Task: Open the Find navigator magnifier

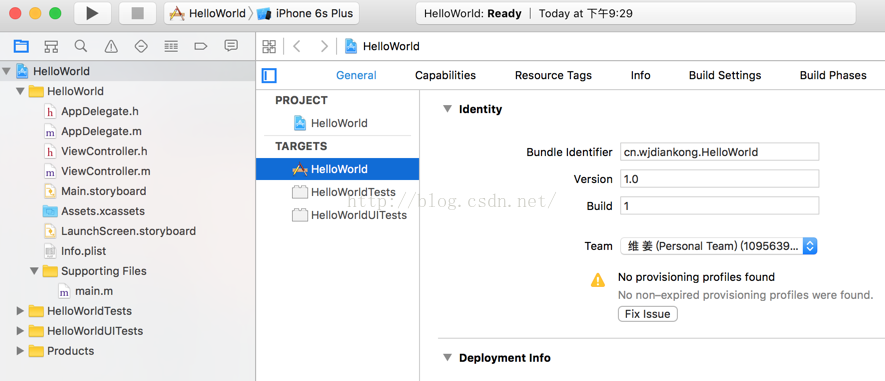Action: [x=81, y=46]
